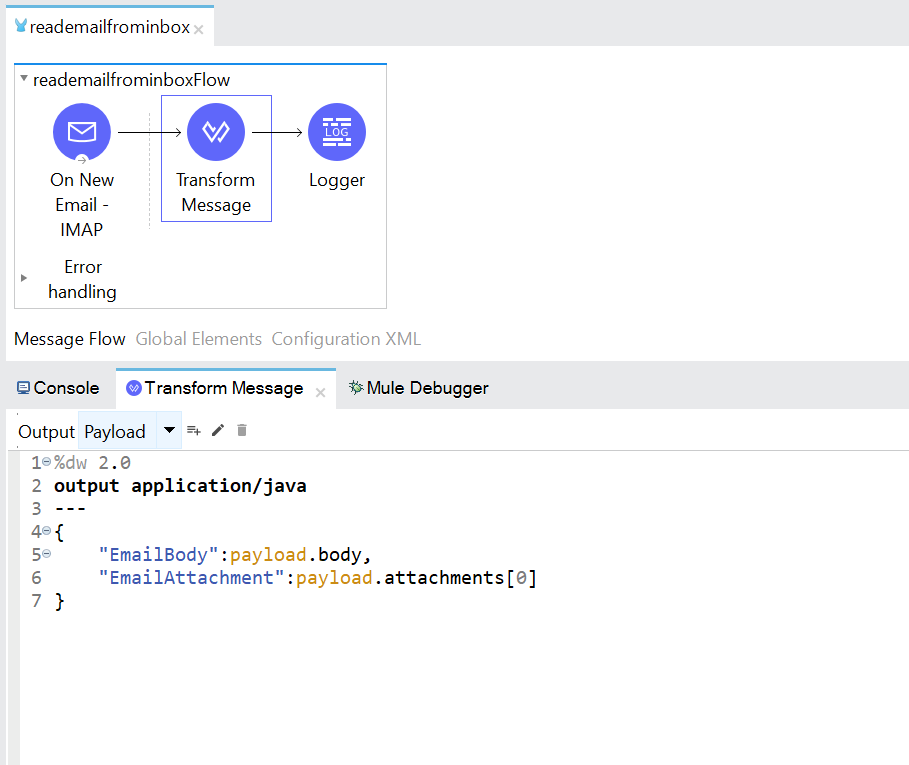
Task: Switch to the Configuration XML view
Action: point(346,339)
